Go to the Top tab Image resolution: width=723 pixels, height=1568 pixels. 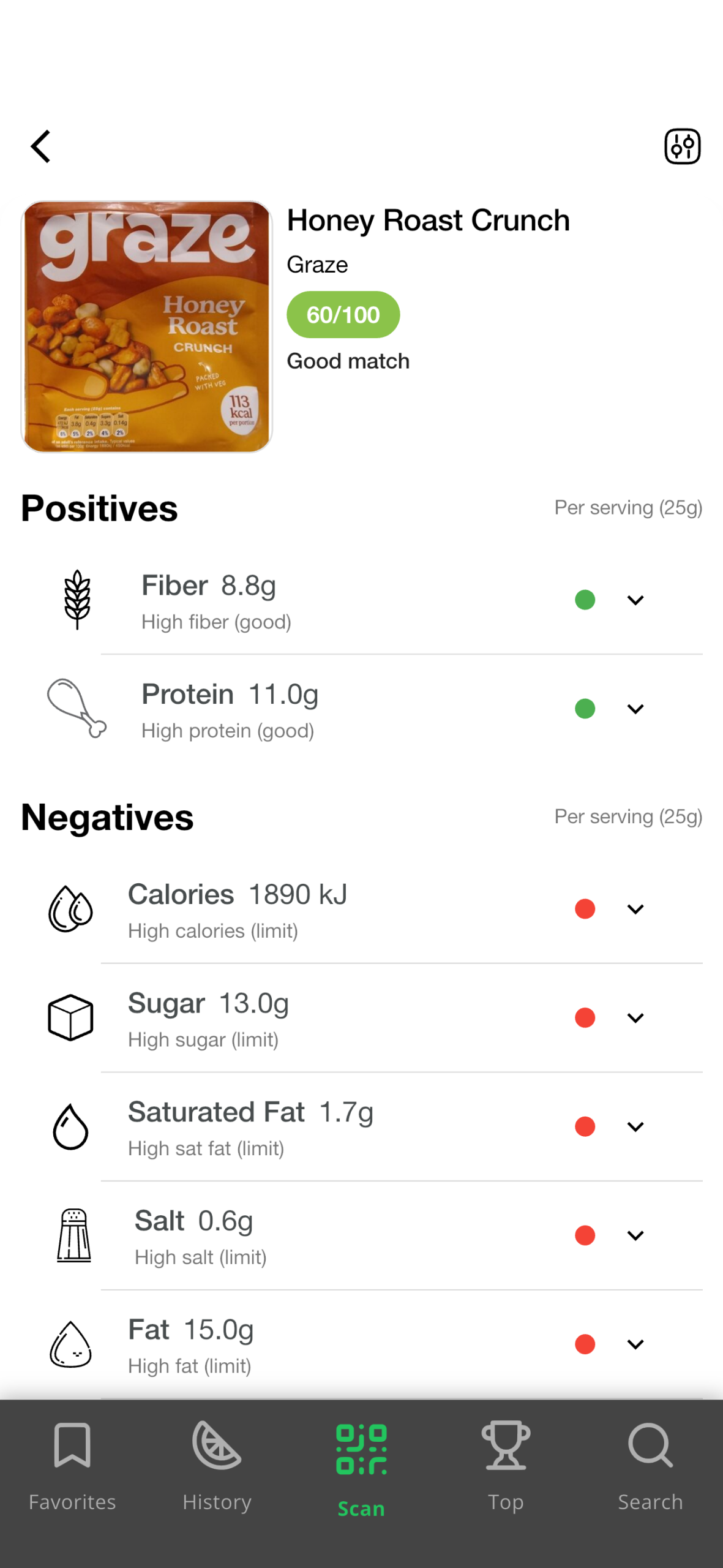tap(506, 1466)
